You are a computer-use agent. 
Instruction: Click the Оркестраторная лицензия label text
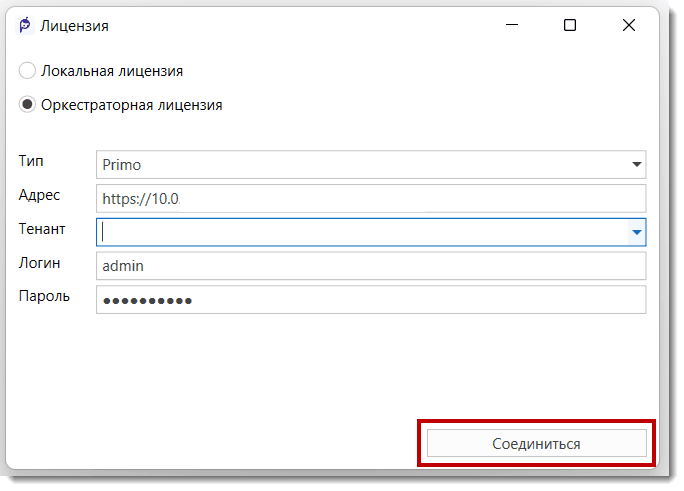[x=131, y=104]
